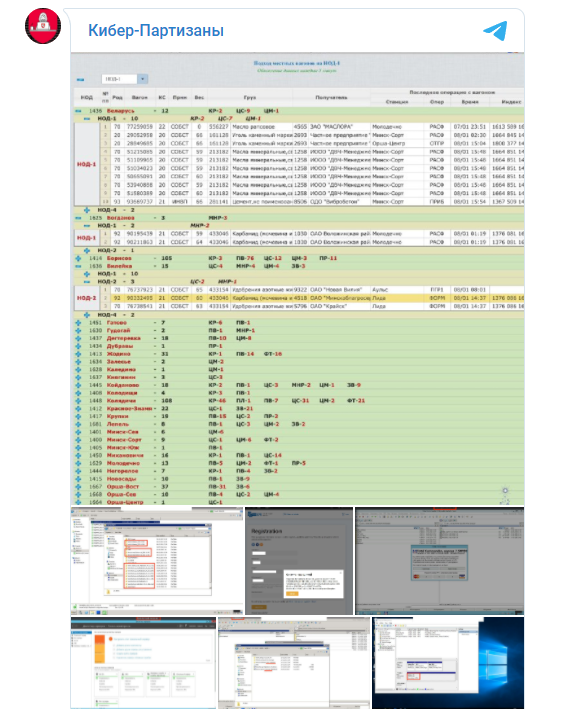Click the Вес column header

click(199, 97)
